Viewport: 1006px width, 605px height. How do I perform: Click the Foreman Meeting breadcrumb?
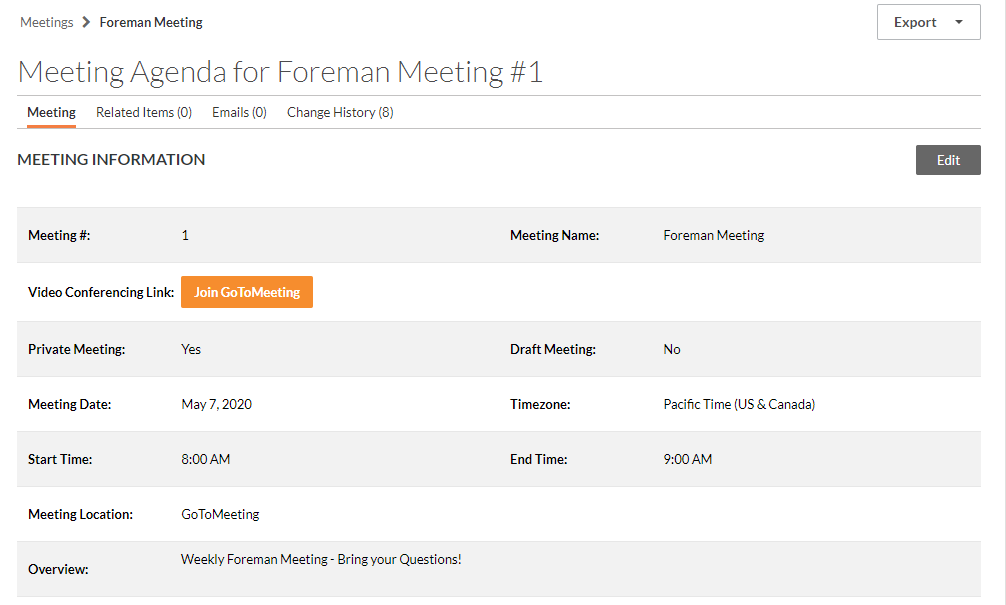[151, 22]
